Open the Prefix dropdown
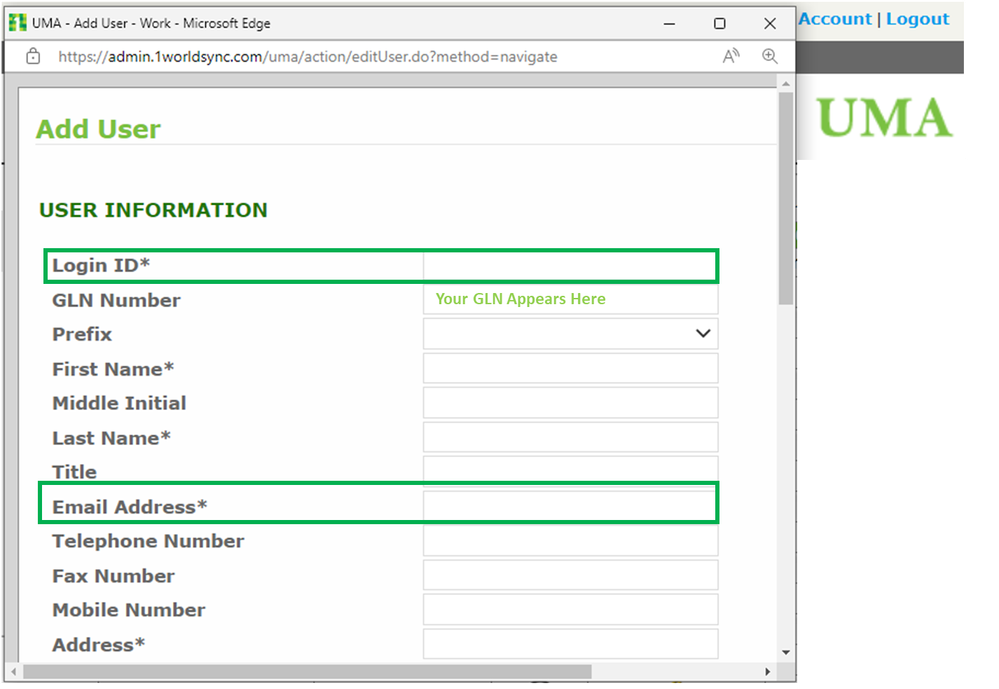This screenshot has height=689, width=999. [570, 334]
